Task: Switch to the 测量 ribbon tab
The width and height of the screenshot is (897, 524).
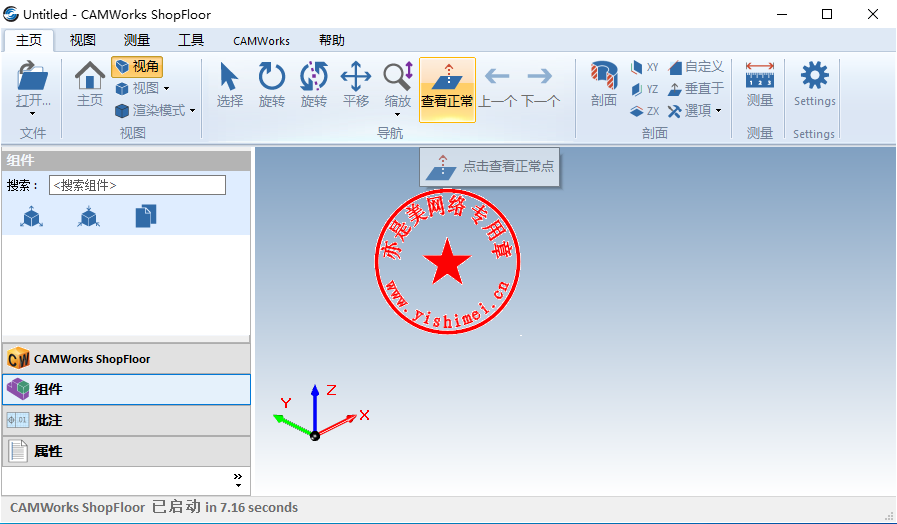Action: 137,40
